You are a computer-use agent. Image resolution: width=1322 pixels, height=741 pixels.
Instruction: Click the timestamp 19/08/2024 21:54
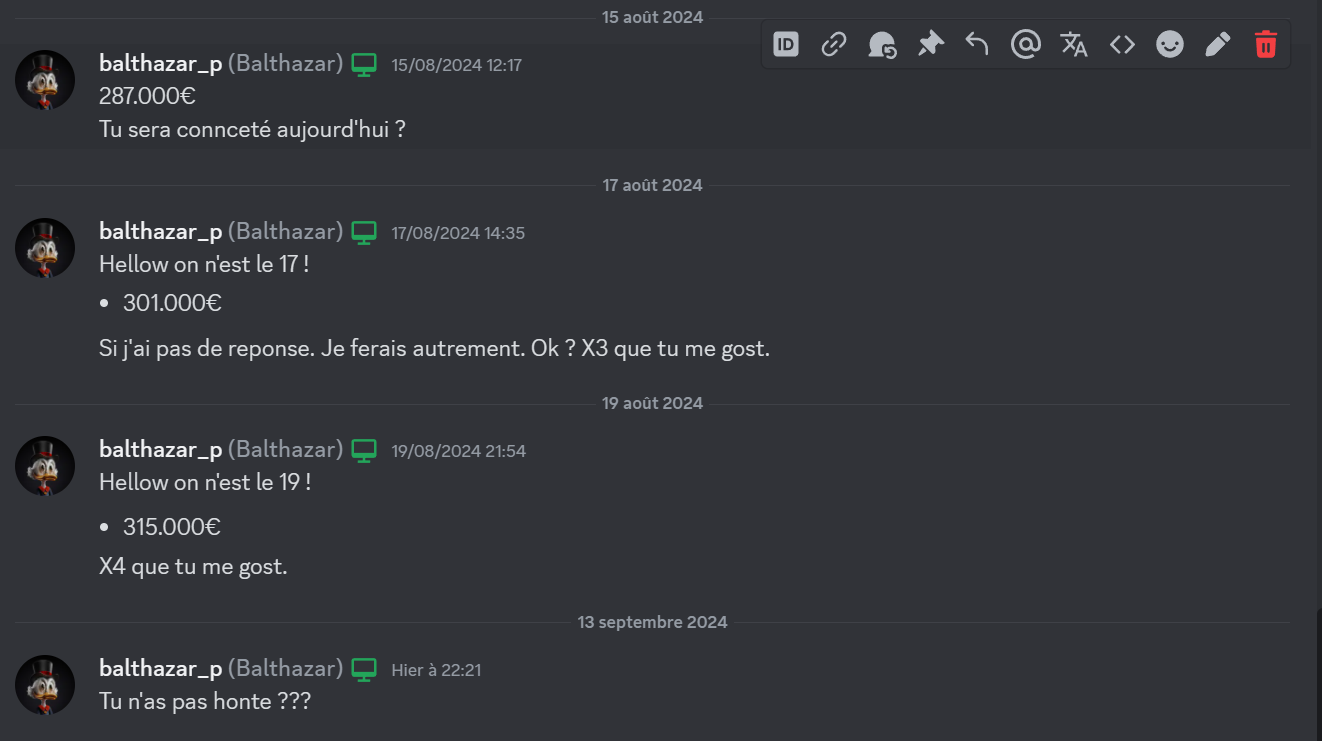[459, 451]
